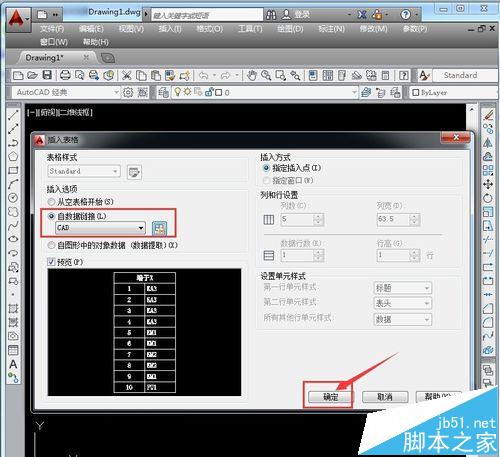Screen dimensions: 500x457
Task: Open all other rows cell style dropdown
Action: pyautogui.click(x=403, y=319)
